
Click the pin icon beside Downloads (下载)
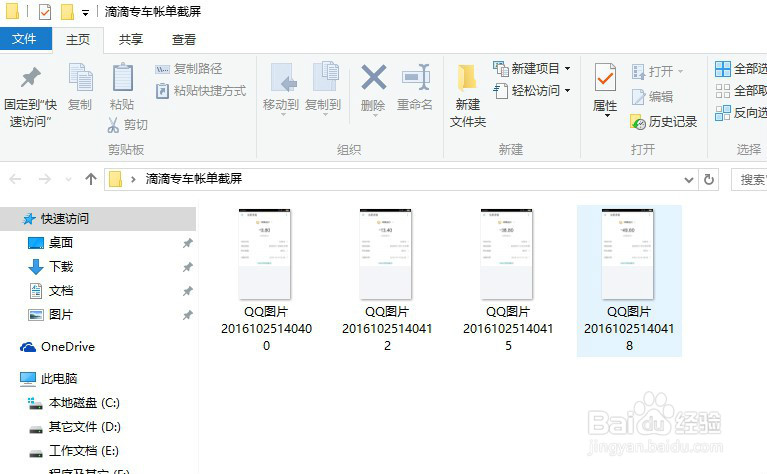point(187,267)
